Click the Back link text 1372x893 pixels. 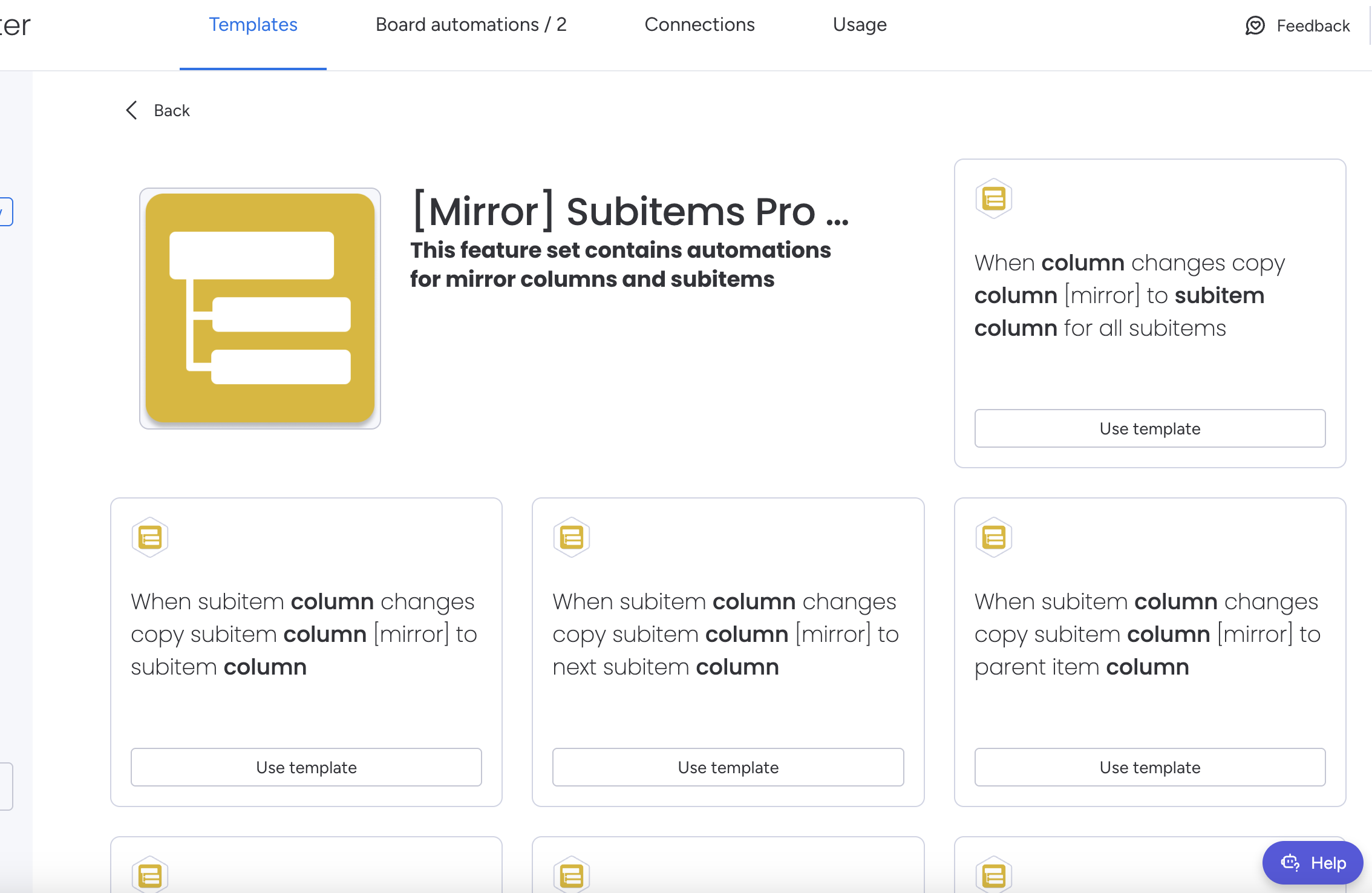coord(172,110)
